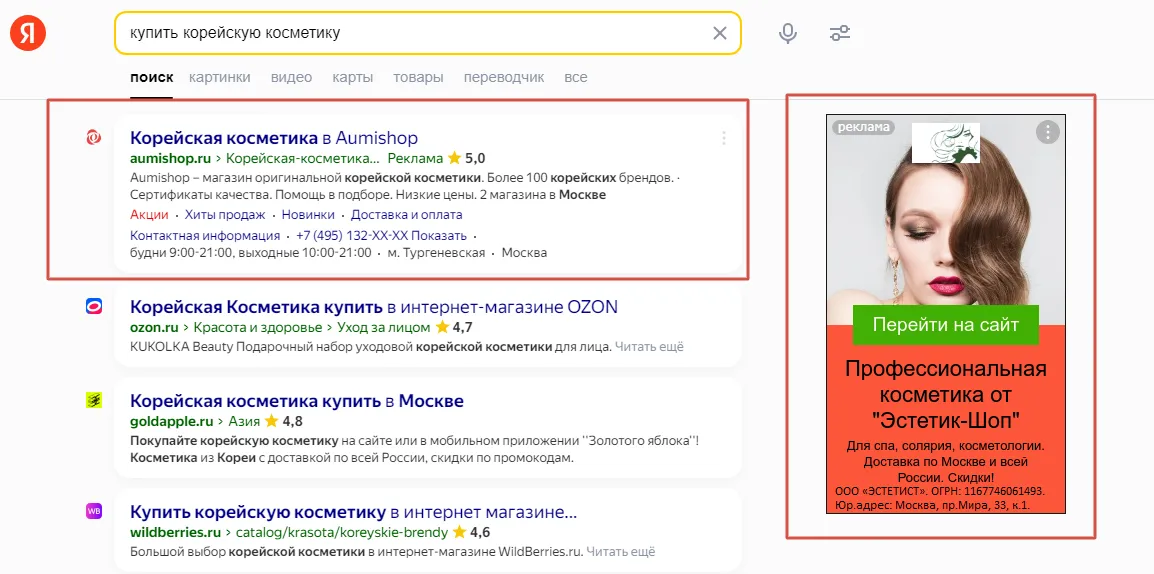Click the Wildberries WB favicon
The height and width of the screenshot is (574, 1154).
pos(93,510)
